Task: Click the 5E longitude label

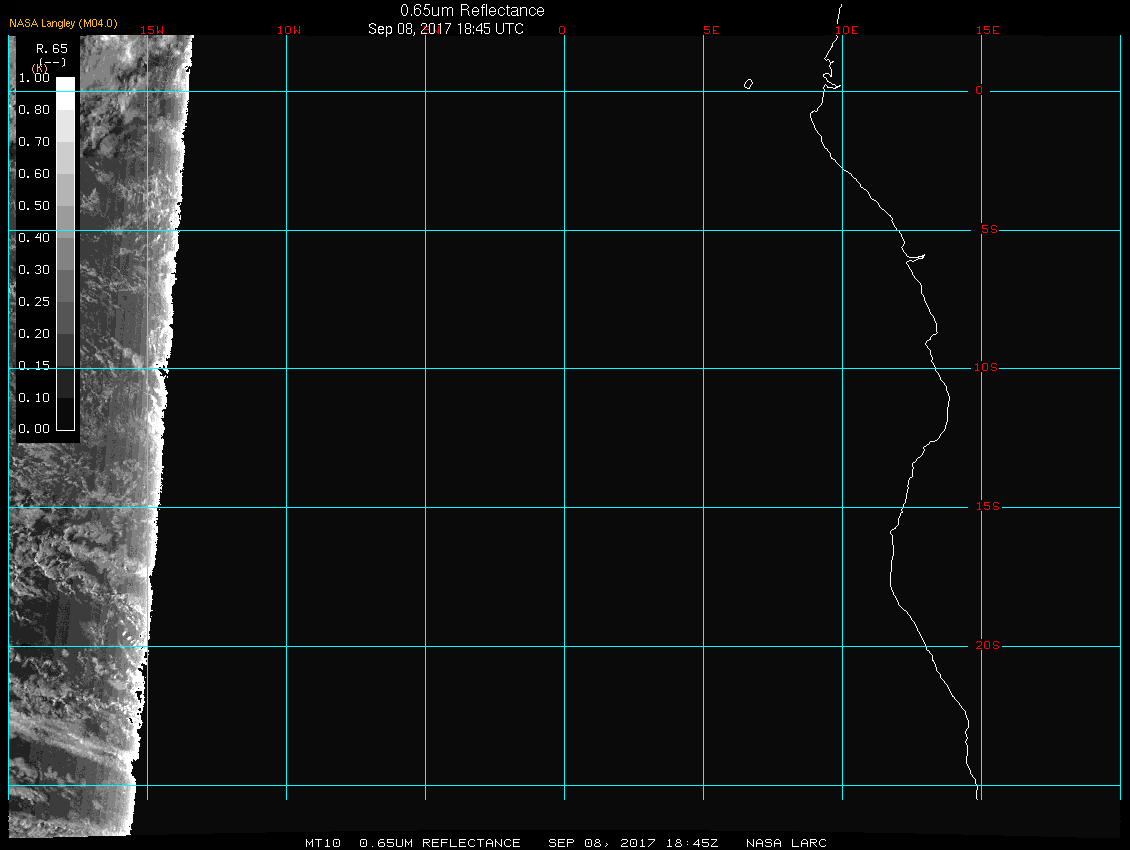Action: point(711,30)
